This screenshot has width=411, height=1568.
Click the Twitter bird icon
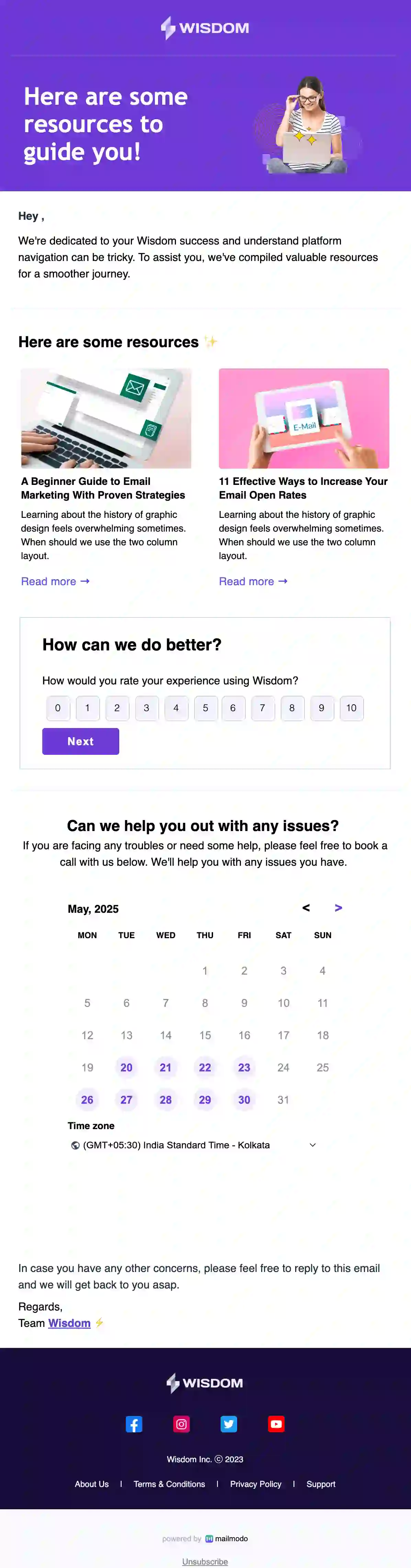(x=229, y=1424)
